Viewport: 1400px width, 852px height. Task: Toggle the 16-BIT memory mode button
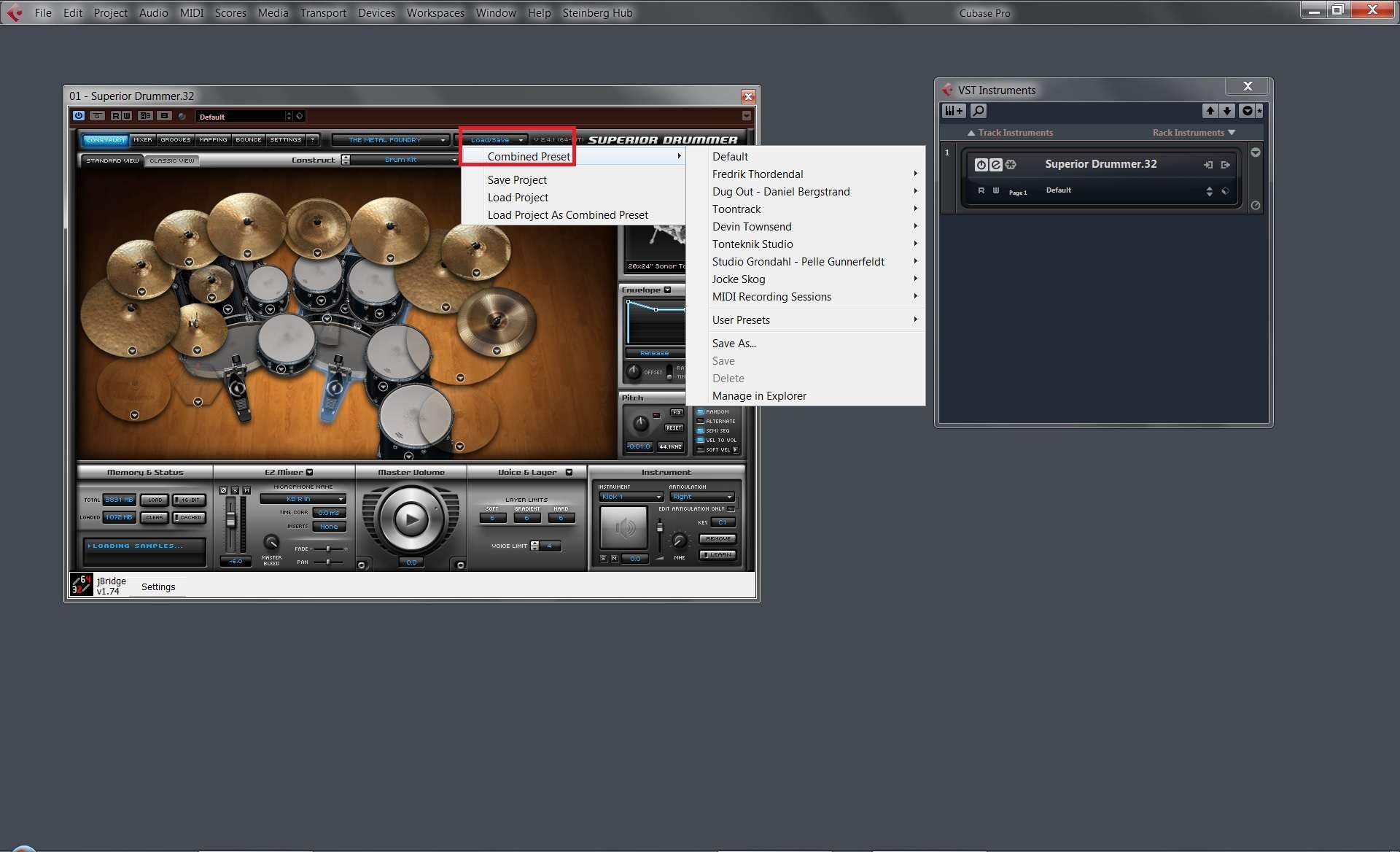189,500
